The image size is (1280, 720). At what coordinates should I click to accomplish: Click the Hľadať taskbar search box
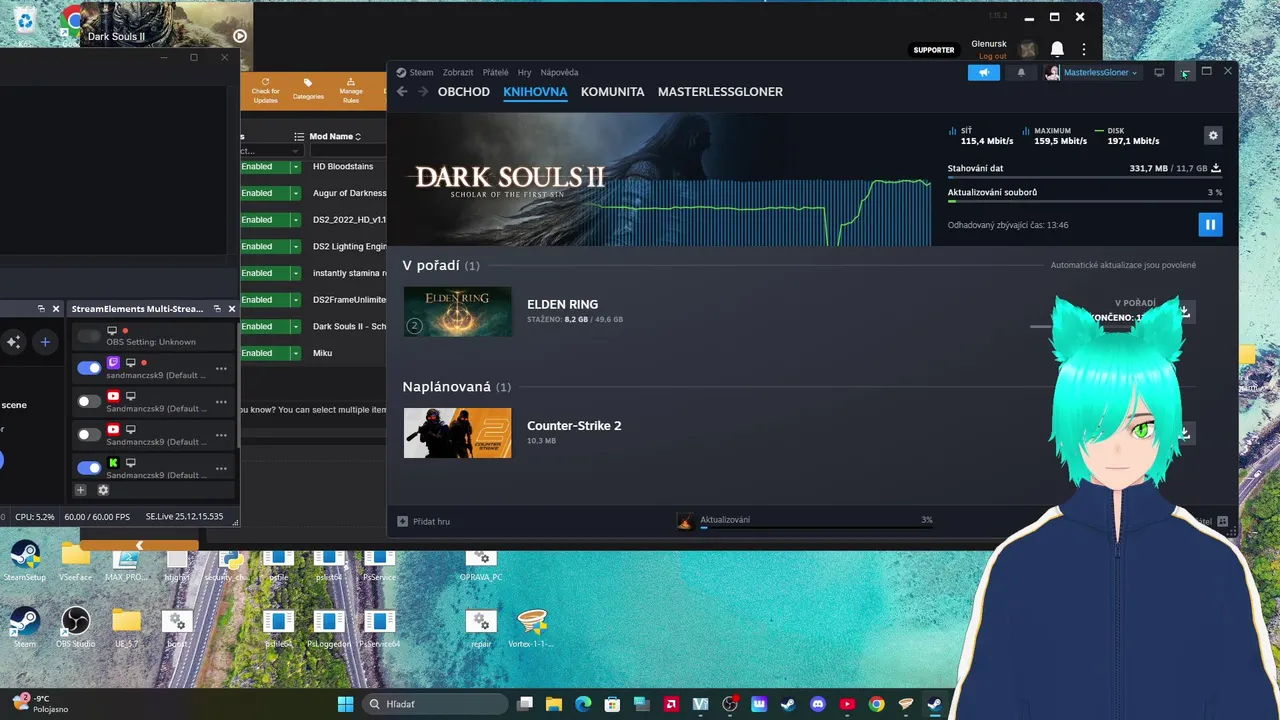point(434,704)
